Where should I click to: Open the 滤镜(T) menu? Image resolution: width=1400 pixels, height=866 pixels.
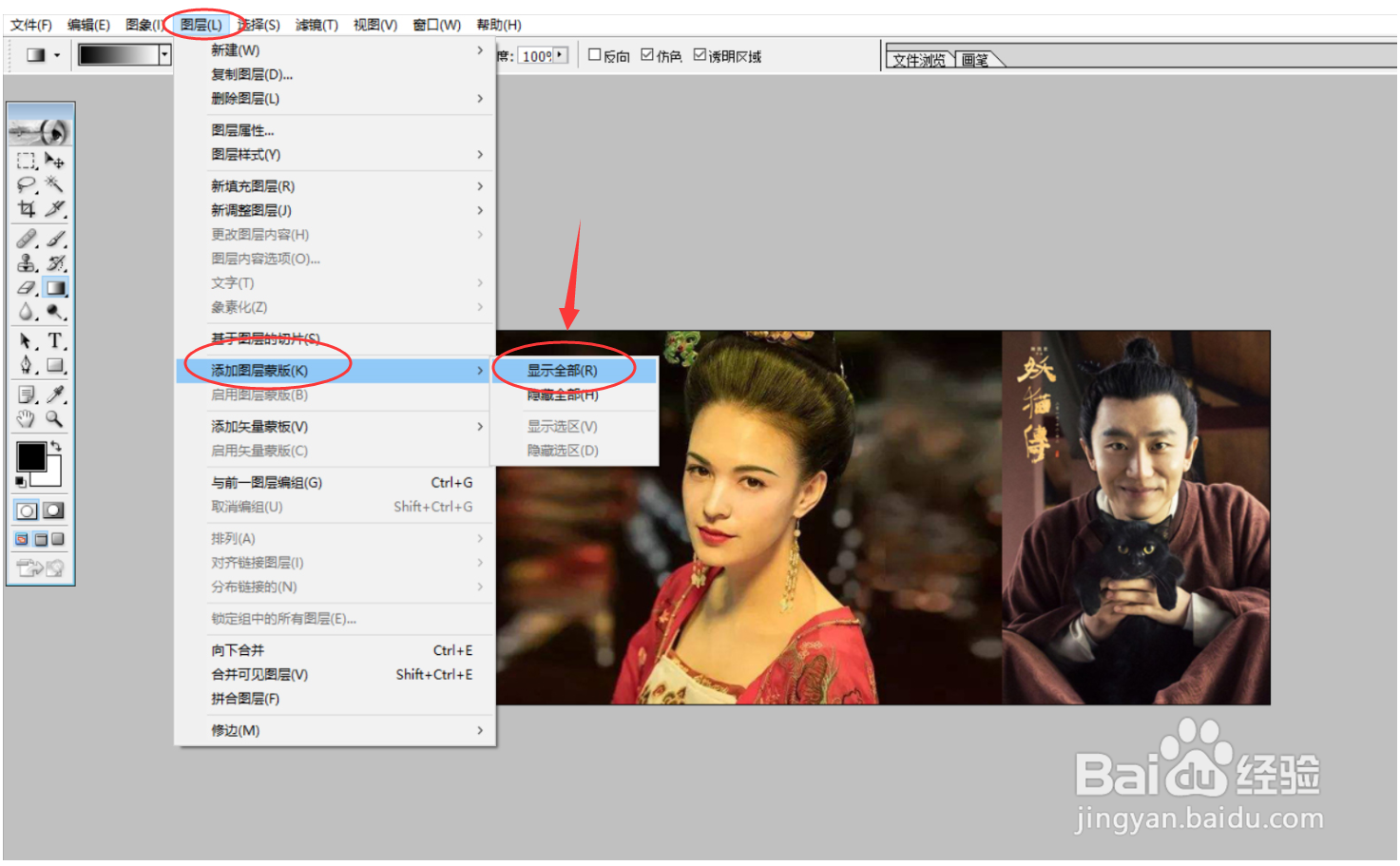[316, 25]
